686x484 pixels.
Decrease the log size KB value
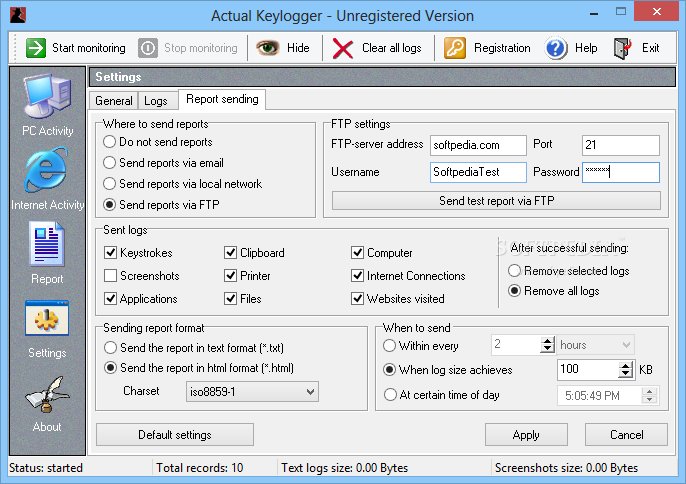[x=626, y=375]
